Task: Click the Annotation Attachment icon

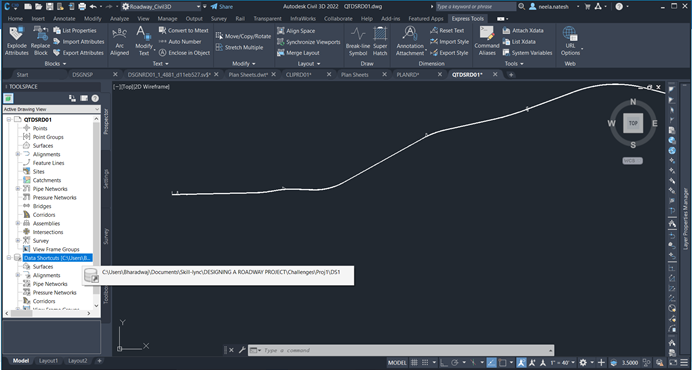Action: coord(410,41)
